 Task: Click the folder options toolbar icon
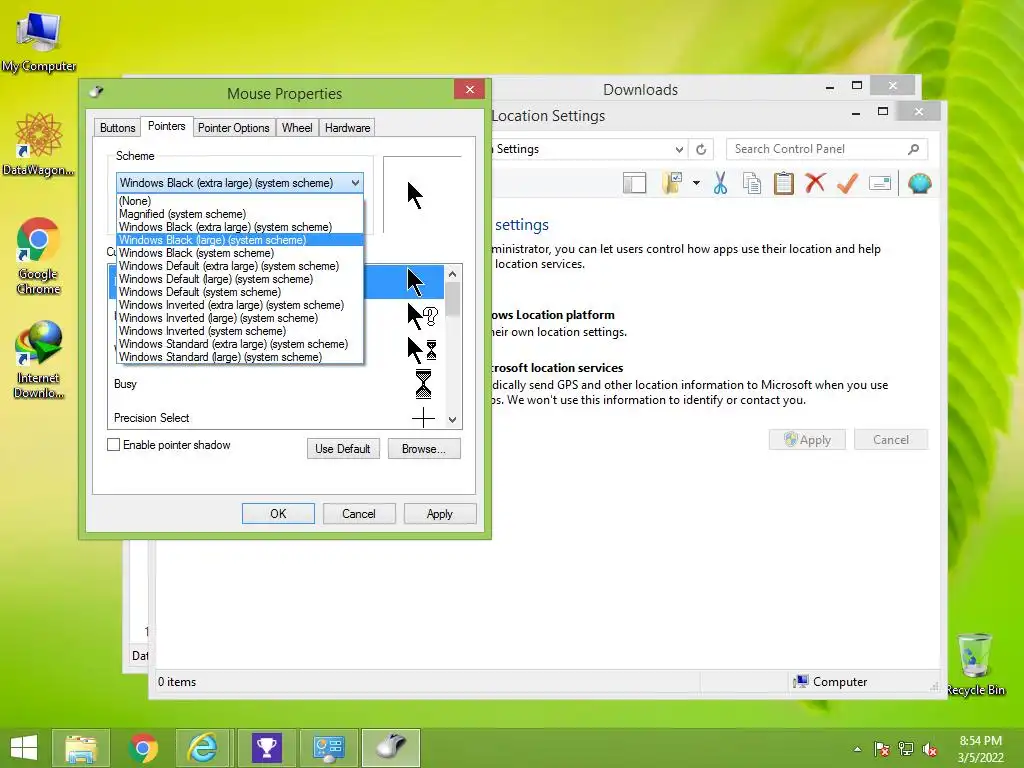(x=672, y=184)
